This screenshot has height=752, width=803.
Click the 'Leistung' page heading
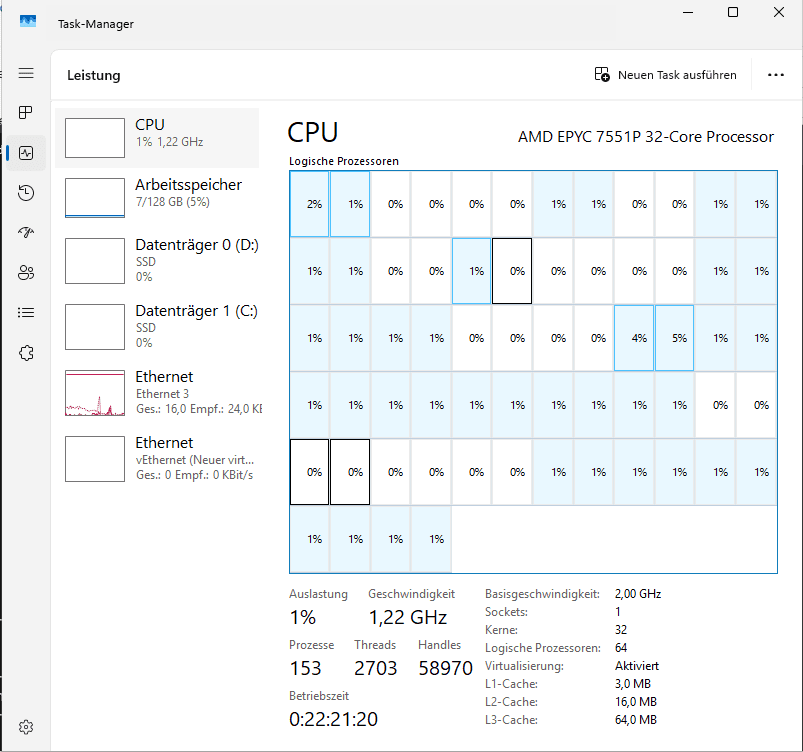click(x=94, y=75)
